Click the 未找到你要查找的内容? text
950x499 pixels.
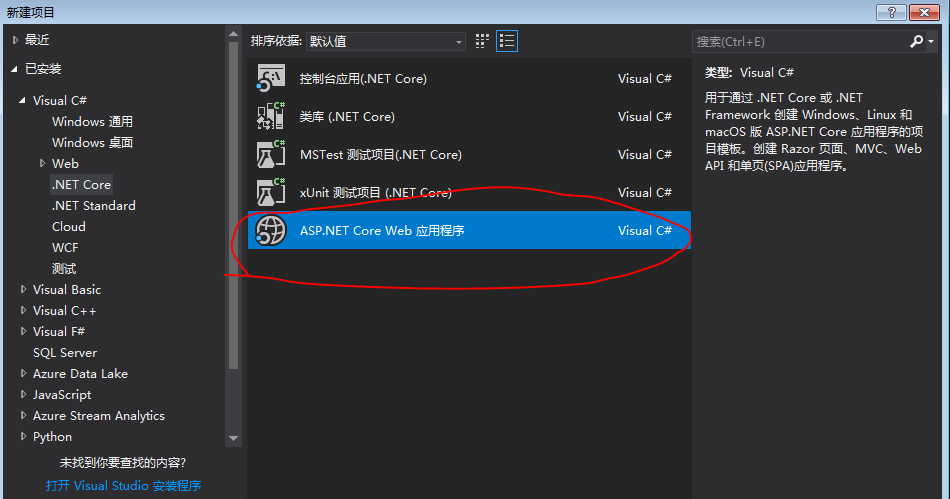(123, 463)
